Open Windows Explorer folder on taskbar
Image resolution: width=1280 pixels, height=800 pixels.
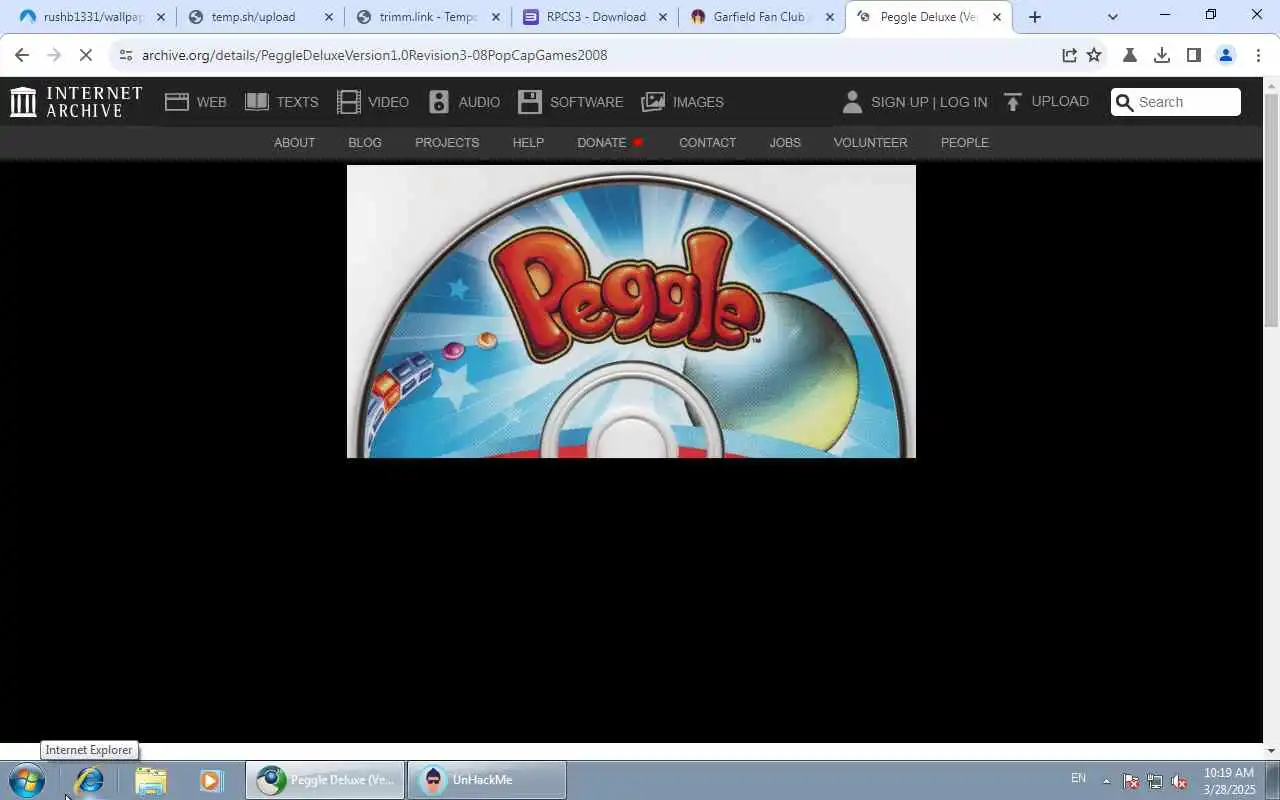coord(150,780)
